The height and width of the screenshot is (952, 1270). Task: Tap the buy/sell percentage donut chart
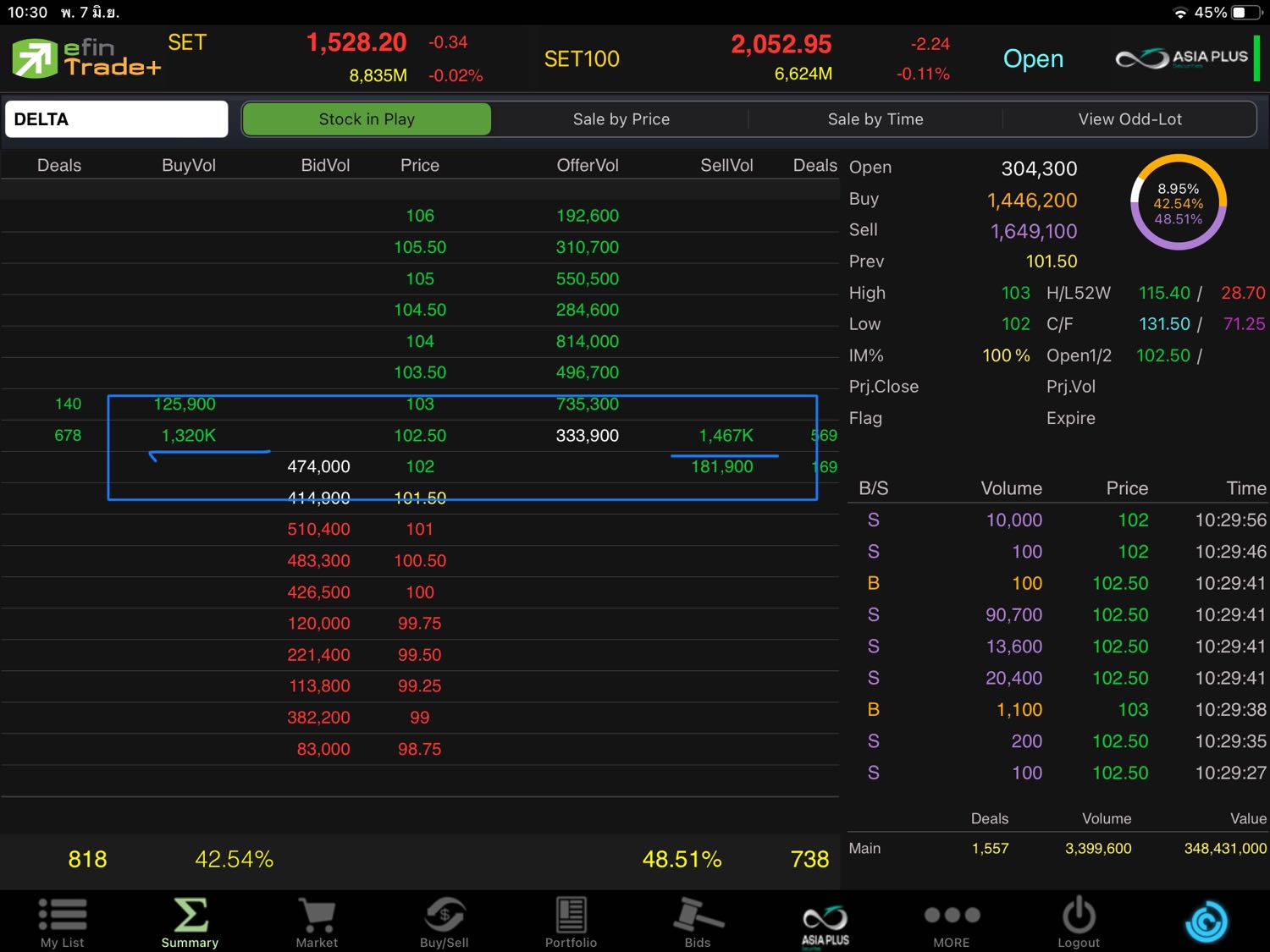1179,202
